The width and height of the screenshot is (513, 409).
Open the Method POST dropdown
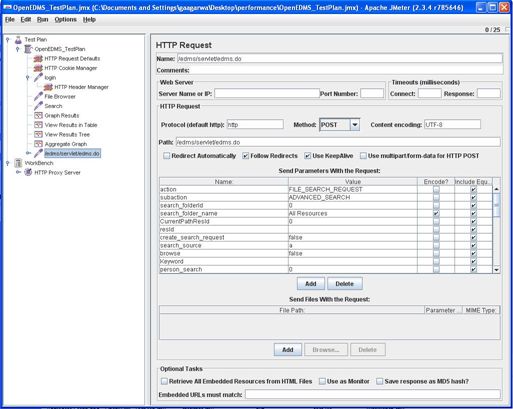tap(355, 125)
